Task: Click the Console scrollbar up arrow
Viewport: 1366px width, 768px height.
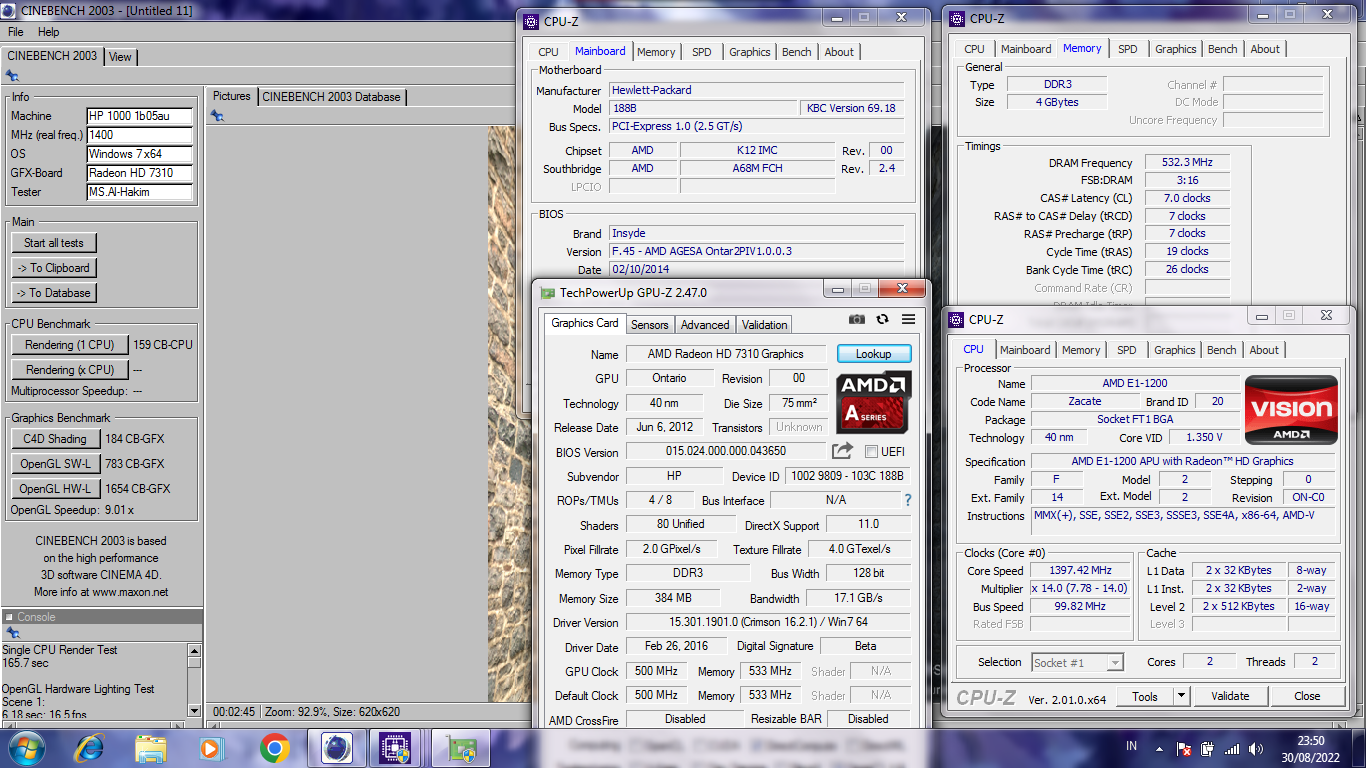Action: [x=194, y=650]
